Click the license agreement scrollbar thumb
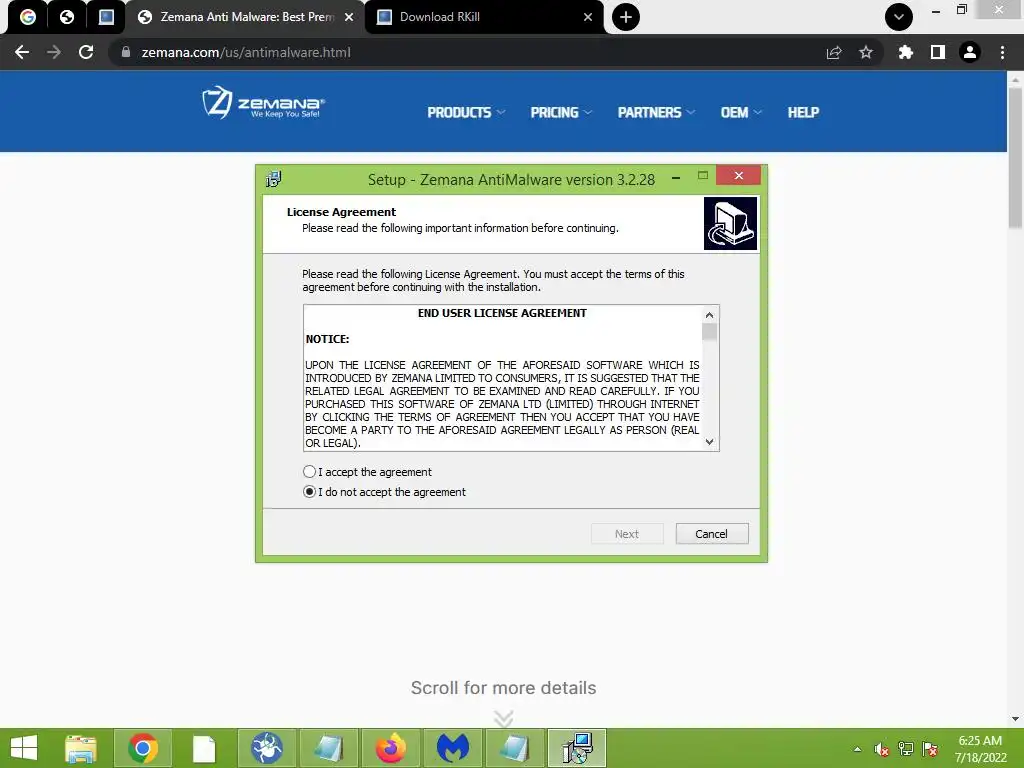This screenshot has height=768, width=1024. pyautogui.click(x=709, y=332)
